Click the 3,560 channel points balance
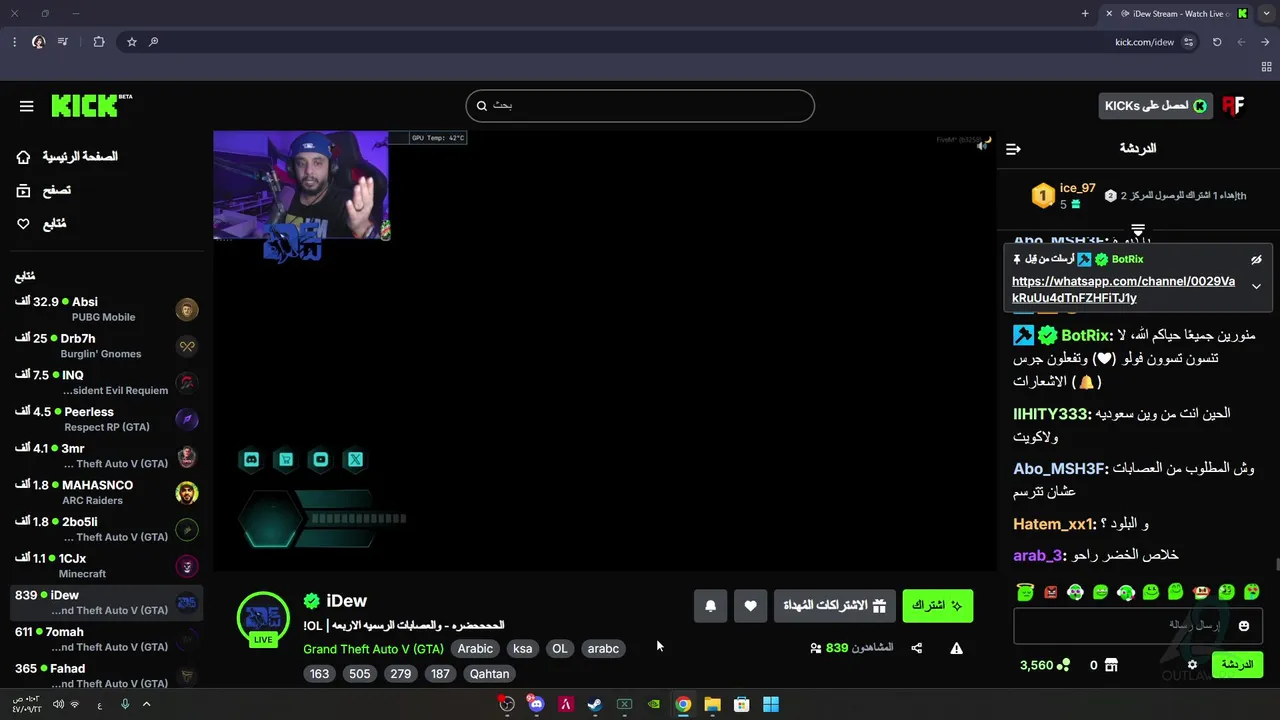1280x720 pixels. 1045,665
